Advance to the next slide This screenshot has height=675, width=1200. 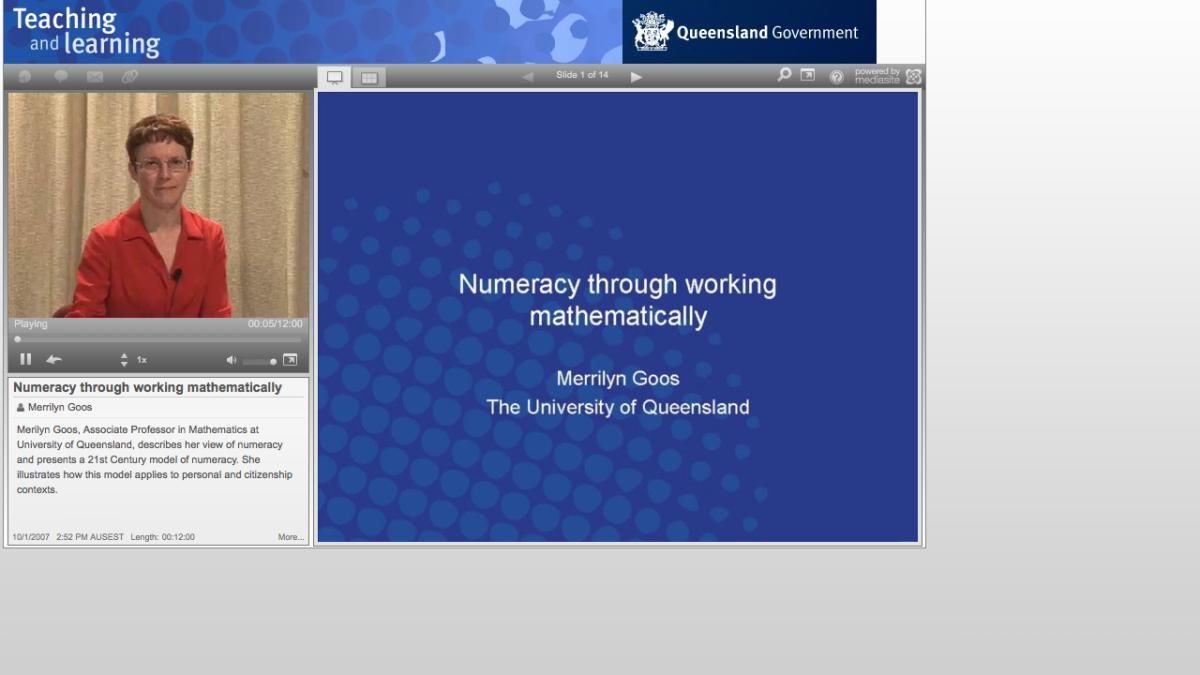[637, 75]
